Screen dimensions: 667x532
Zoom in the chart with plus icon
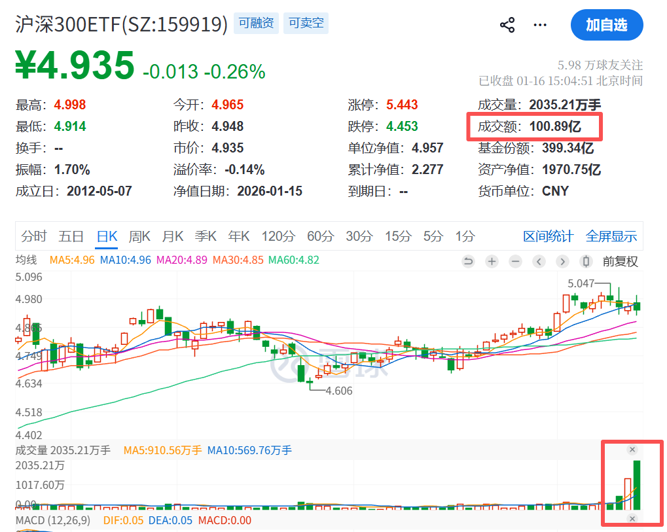(x=491, y=261)
